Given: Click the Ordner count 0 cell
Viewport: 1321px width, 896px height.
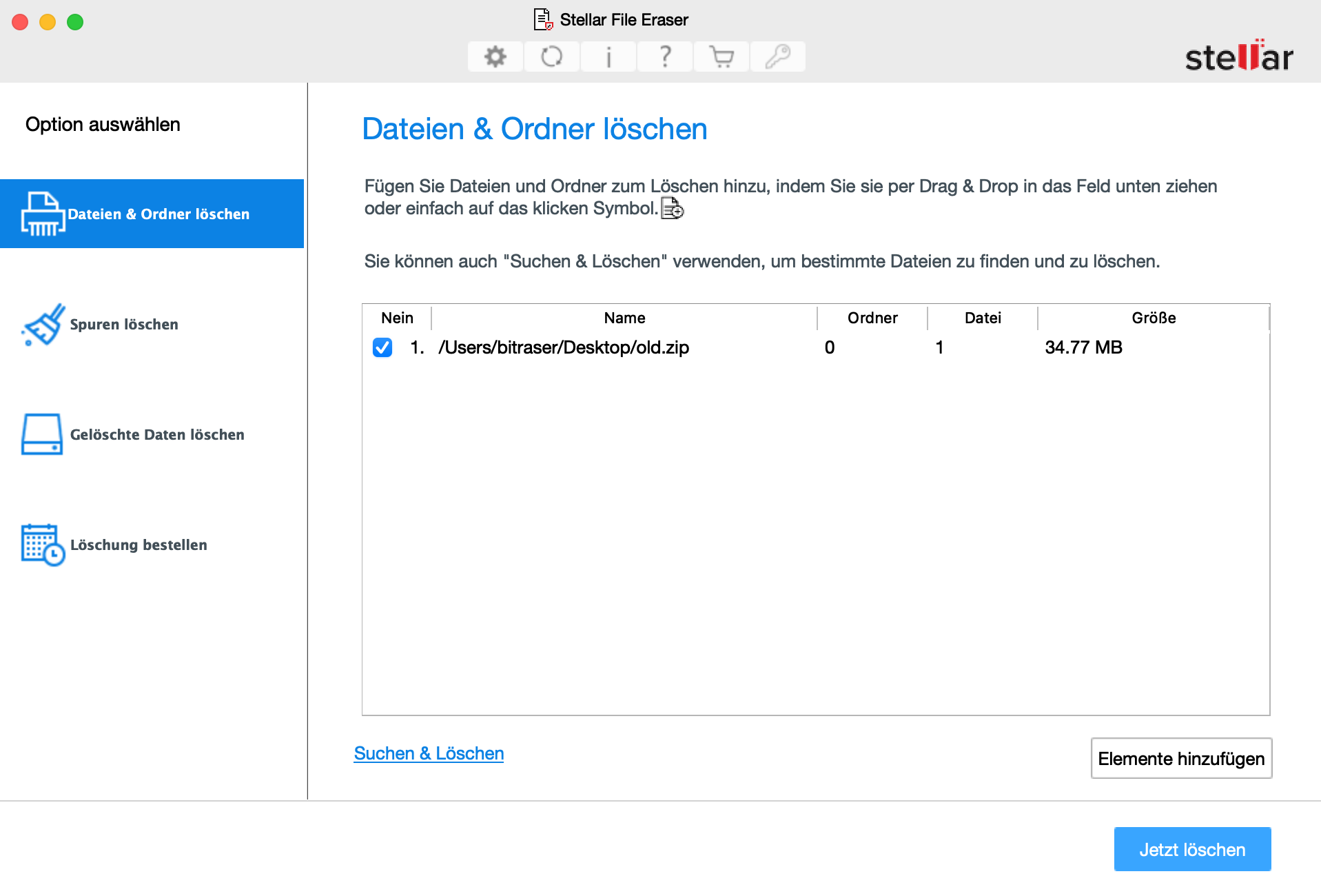Looking at the screenshot, I should point(830,347).
